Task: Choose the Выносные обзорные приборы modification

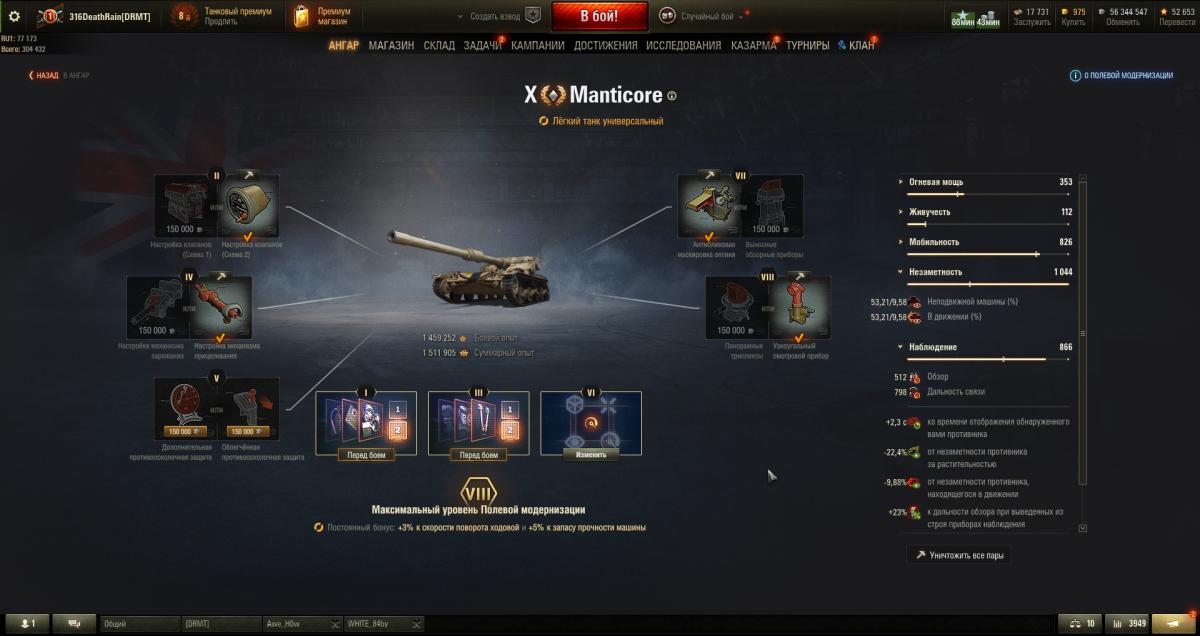Action: click(772, 206)
